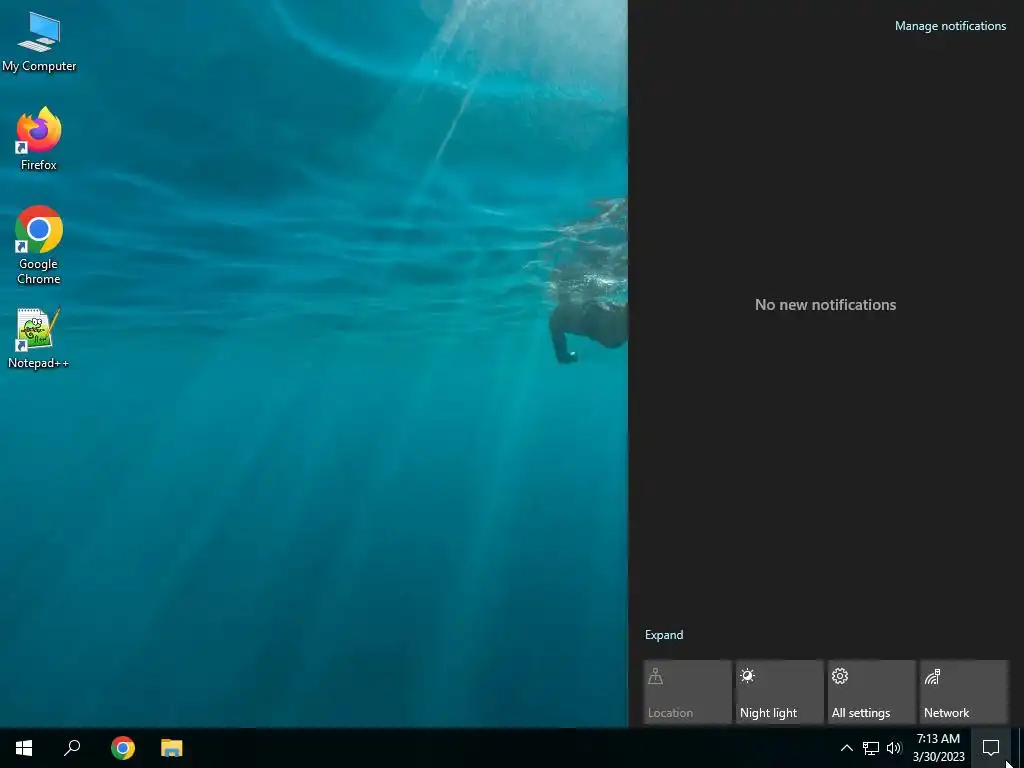Screen dimensions: 1024x768
Task: Close Action Center via notification icon
Action: tap(991, 748)
